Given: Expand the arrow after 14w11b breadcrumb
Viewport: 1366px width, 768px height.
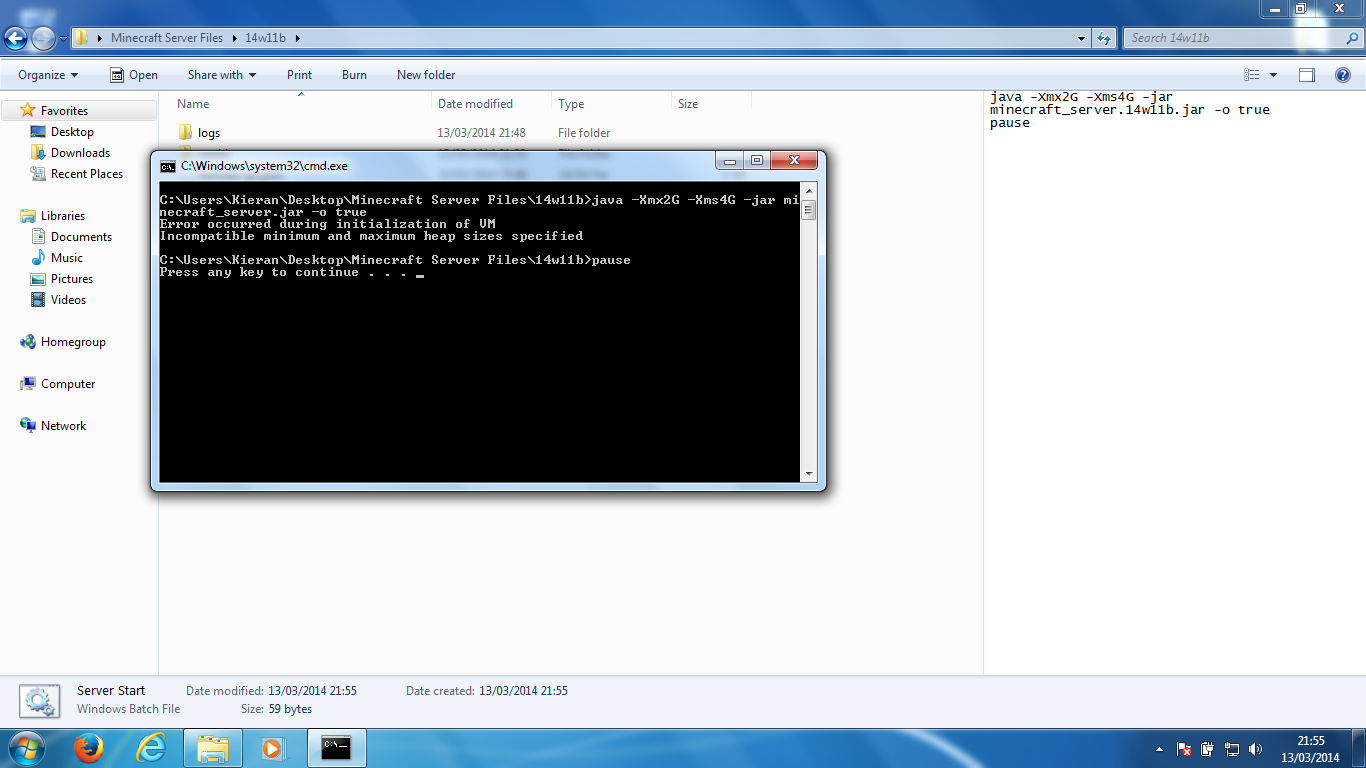Looking at the screenshot, I should coord(297,38).
